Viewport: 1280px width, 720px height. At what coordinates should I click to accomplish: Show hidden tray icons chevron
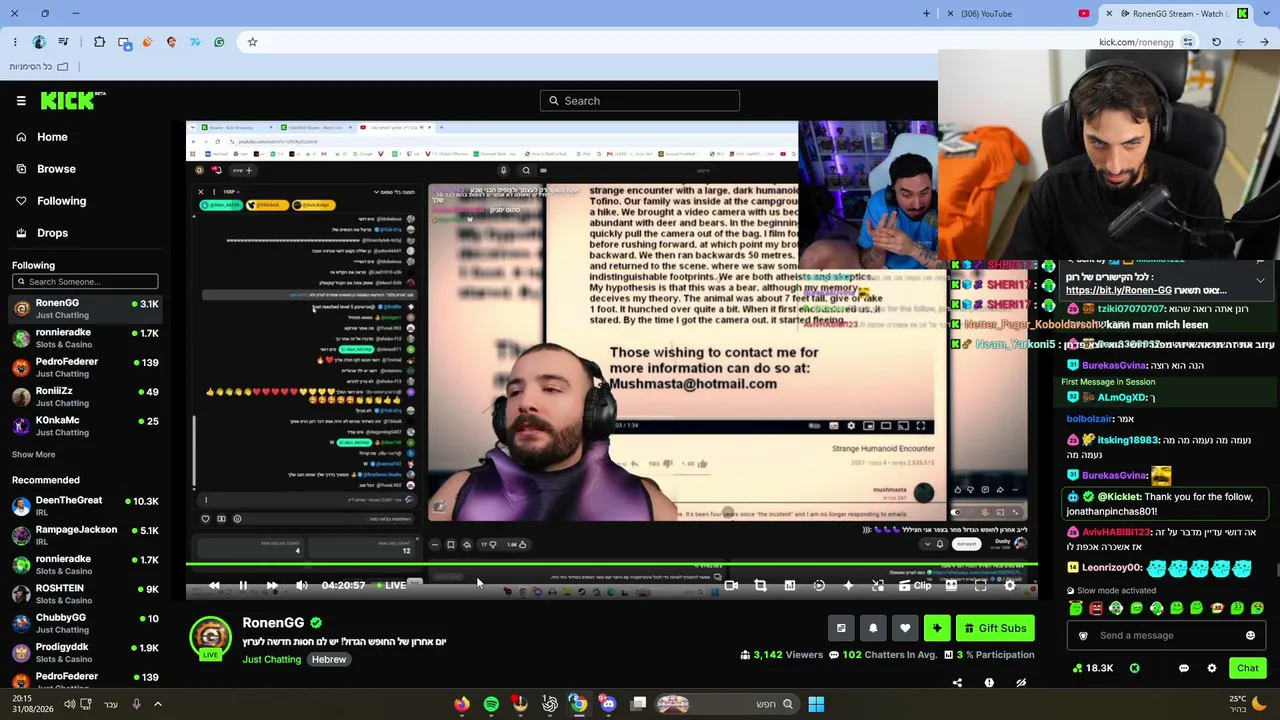pos(157,705)
